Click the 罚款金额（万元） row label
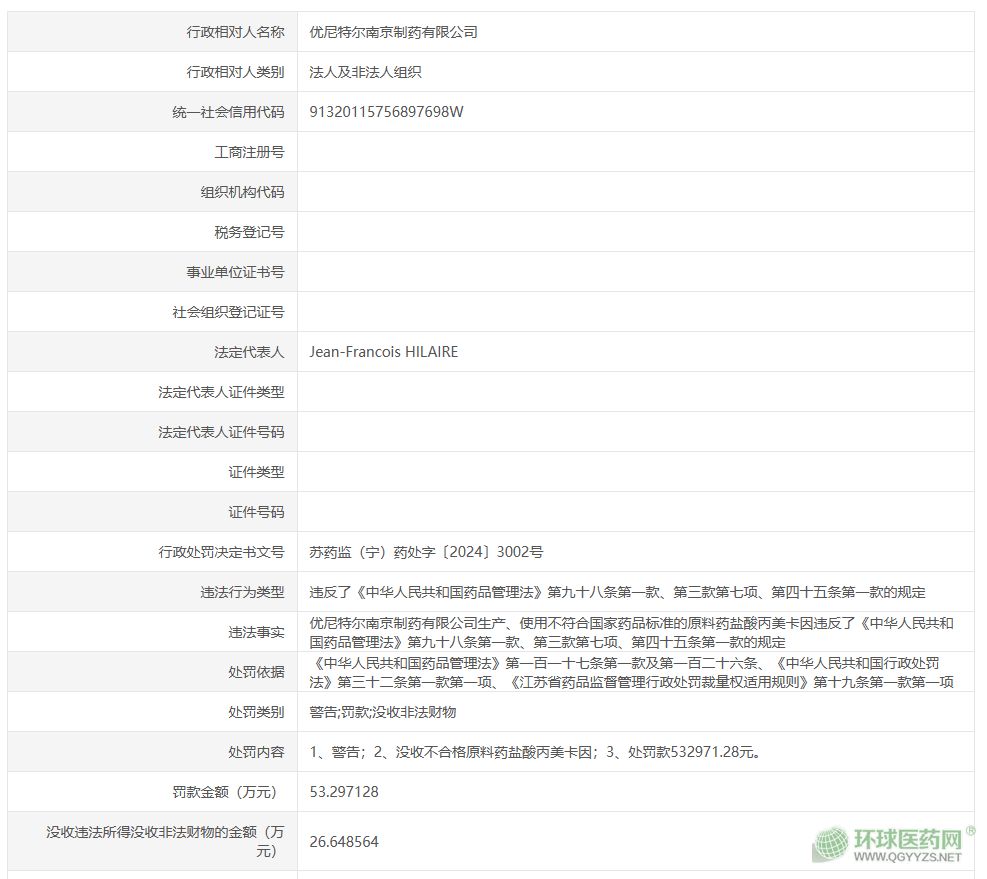987x879 pixels. coord(224,792)
